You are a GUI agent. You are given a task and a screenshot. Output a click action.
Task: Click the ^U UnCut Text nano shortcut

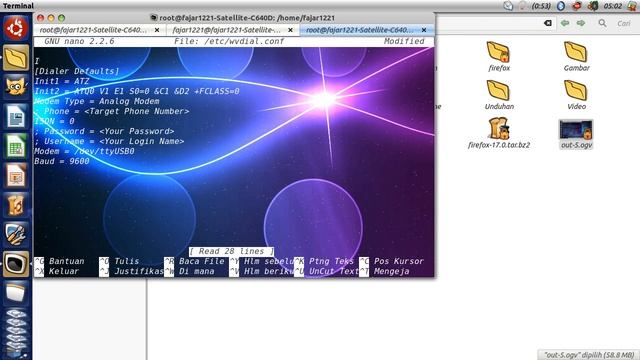pos(326,271)
